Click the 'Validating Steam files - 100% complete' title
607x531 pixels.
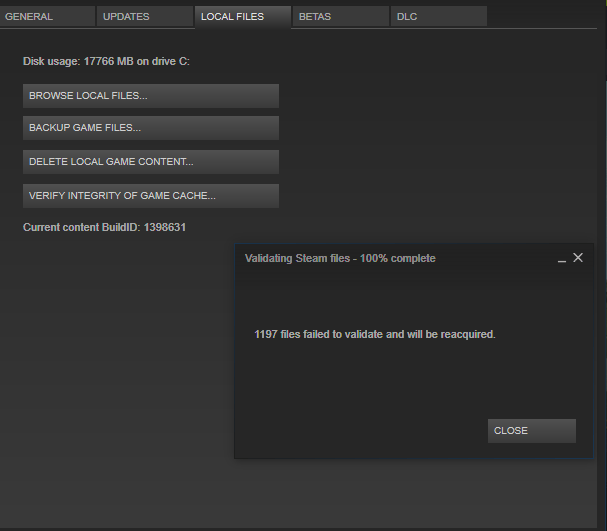pos(340,259)
